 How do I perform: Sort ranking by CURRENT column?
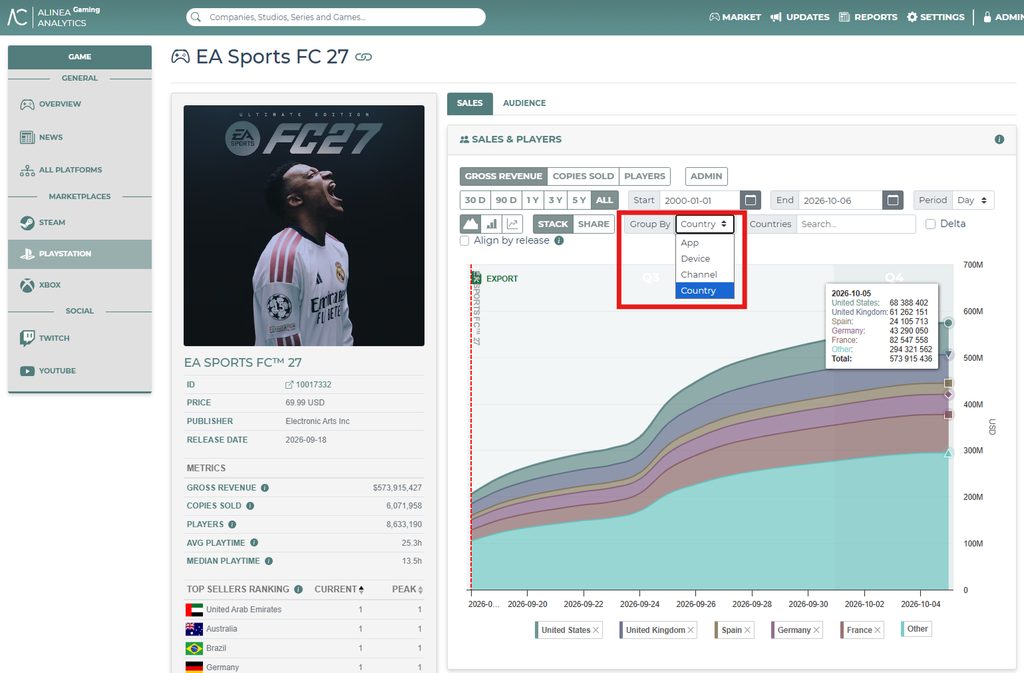click(339, 589)
